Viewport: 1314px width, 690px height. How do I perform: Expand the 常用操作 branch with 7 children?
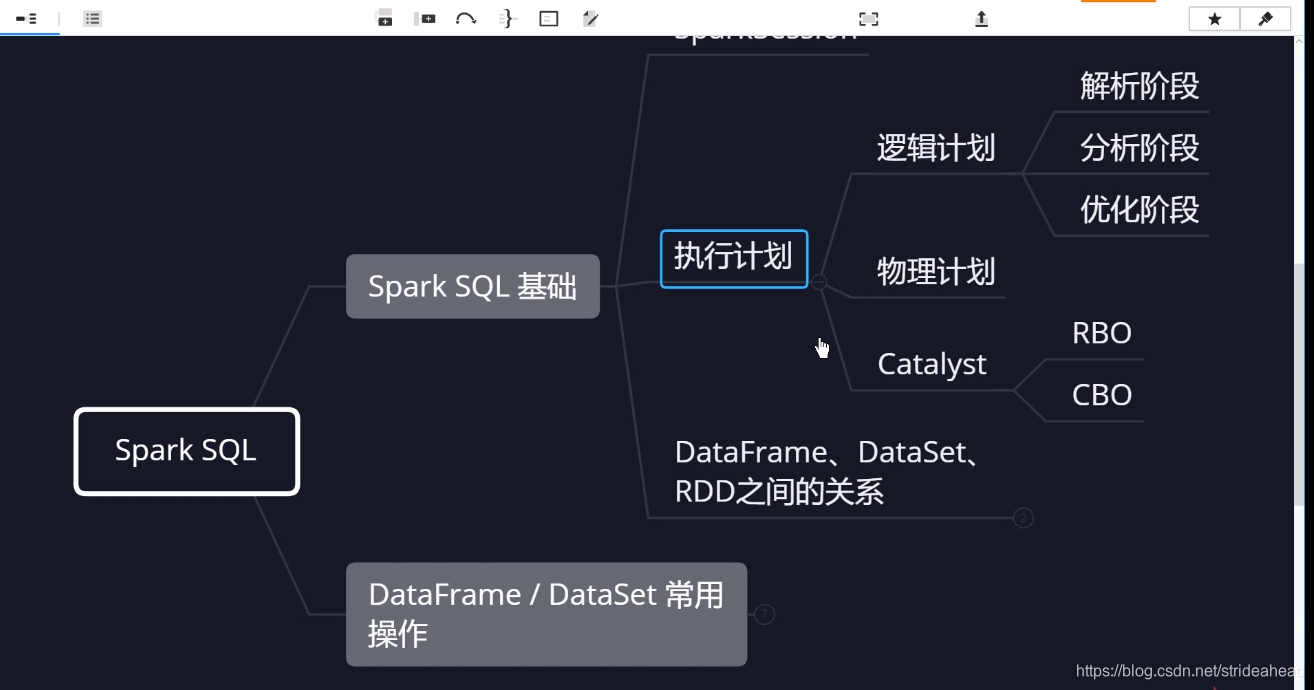click(x=765, y=614)
